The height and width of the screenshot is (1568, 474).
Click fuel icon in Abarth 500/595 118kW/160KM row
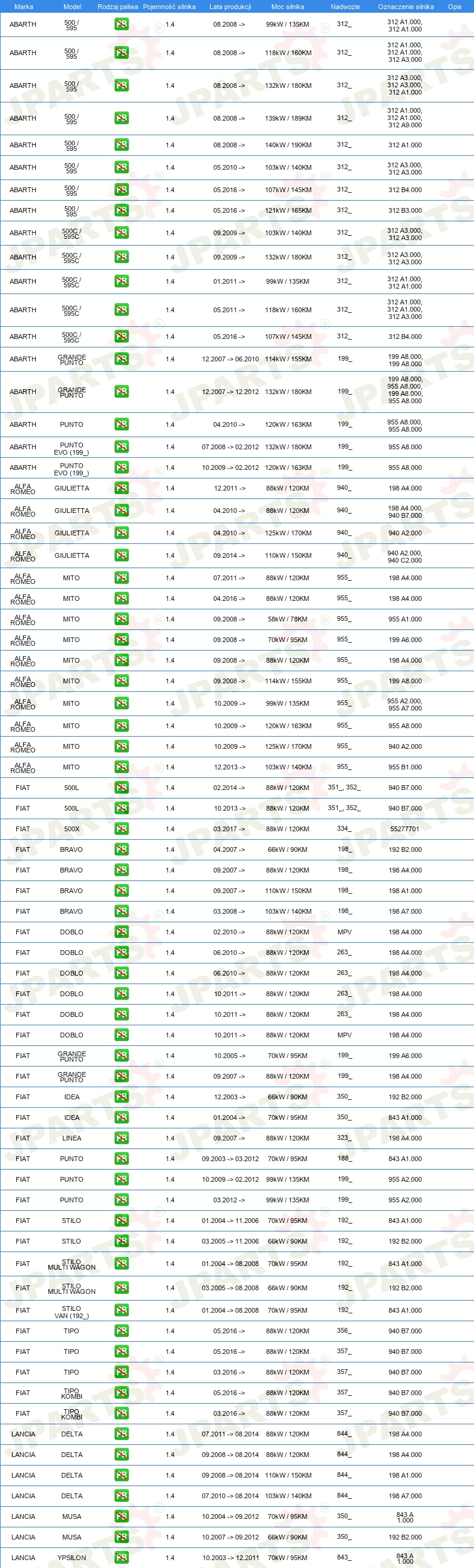click(121, 53)
